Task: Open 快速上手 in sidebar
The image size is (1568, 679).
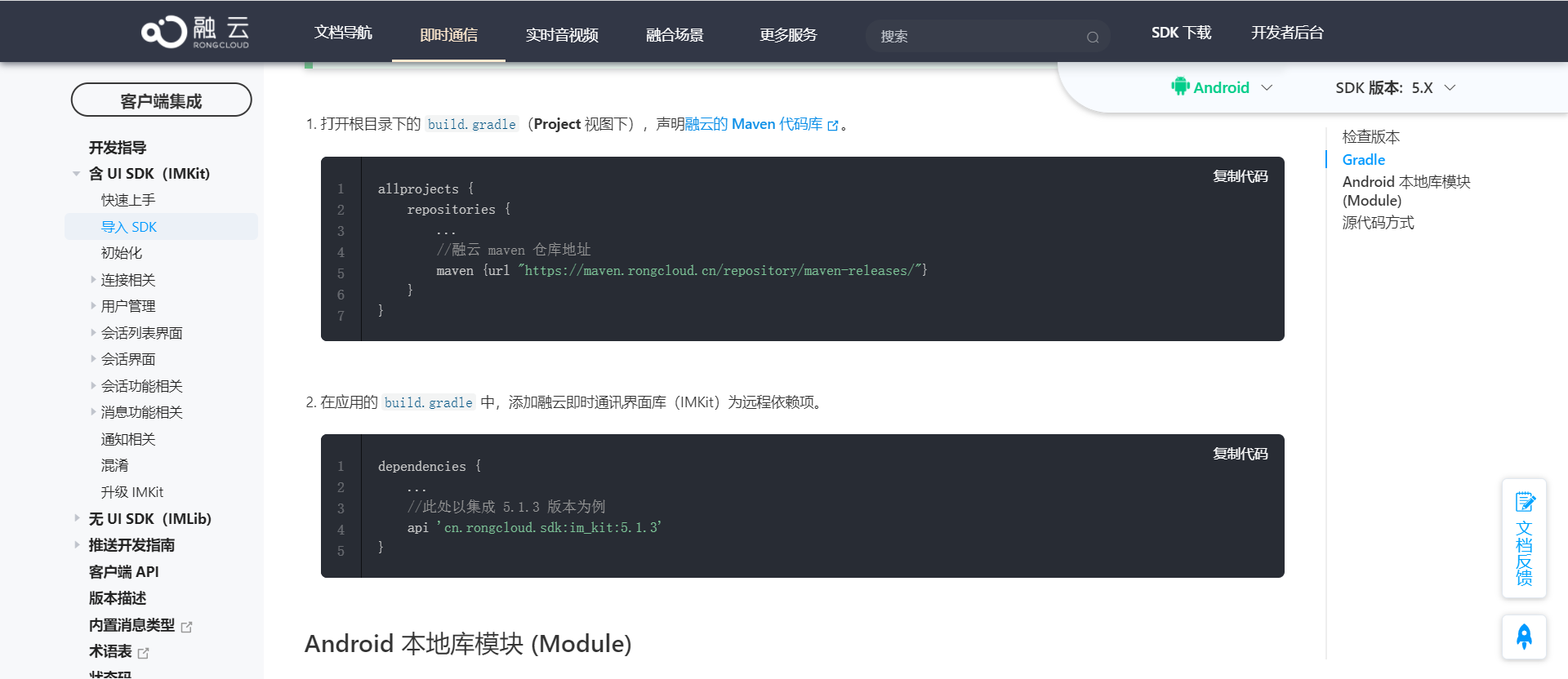Action: point(128,200)
